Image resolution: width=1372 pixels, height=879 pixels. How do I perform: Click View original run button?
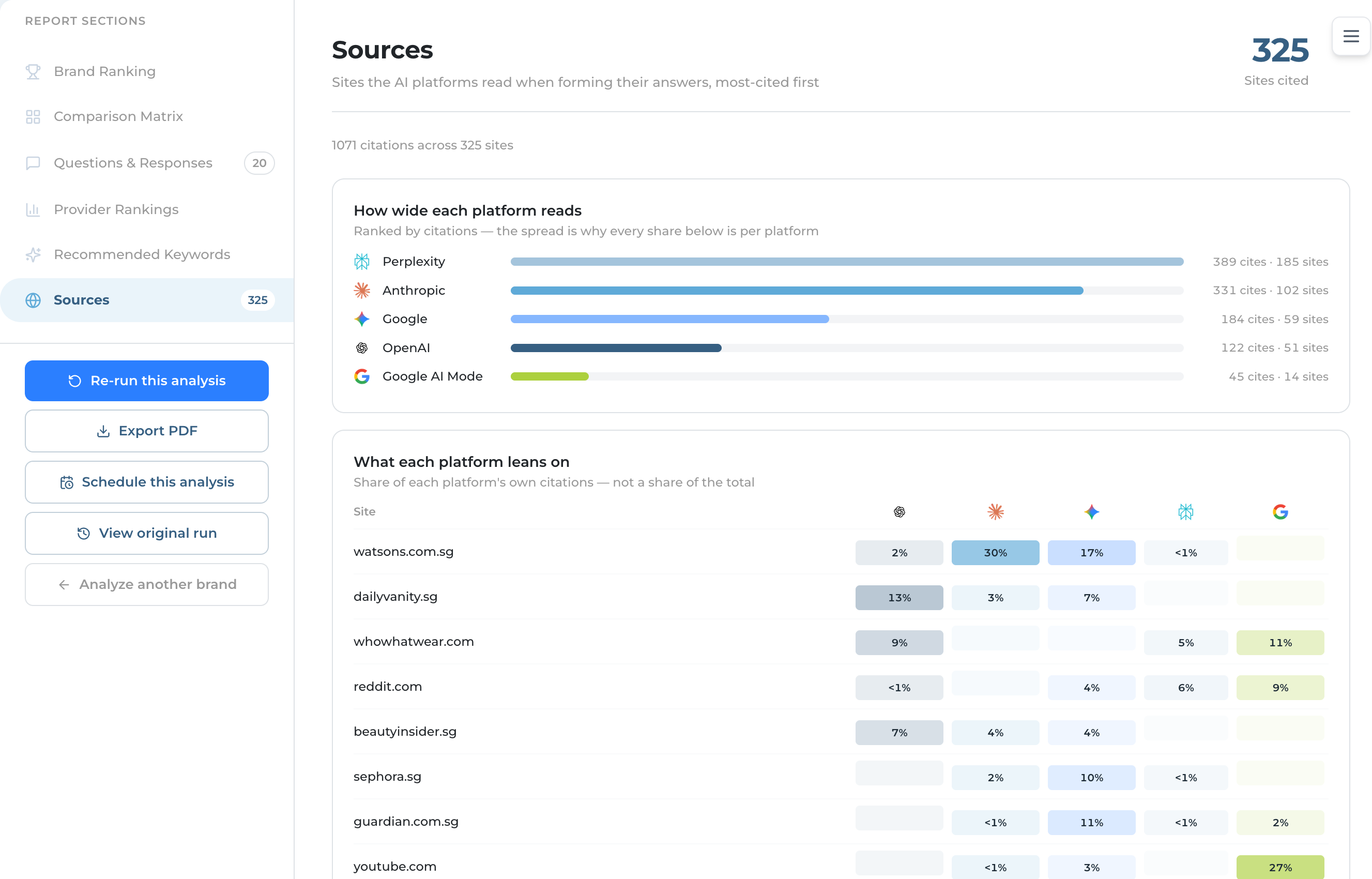point(147,534)
